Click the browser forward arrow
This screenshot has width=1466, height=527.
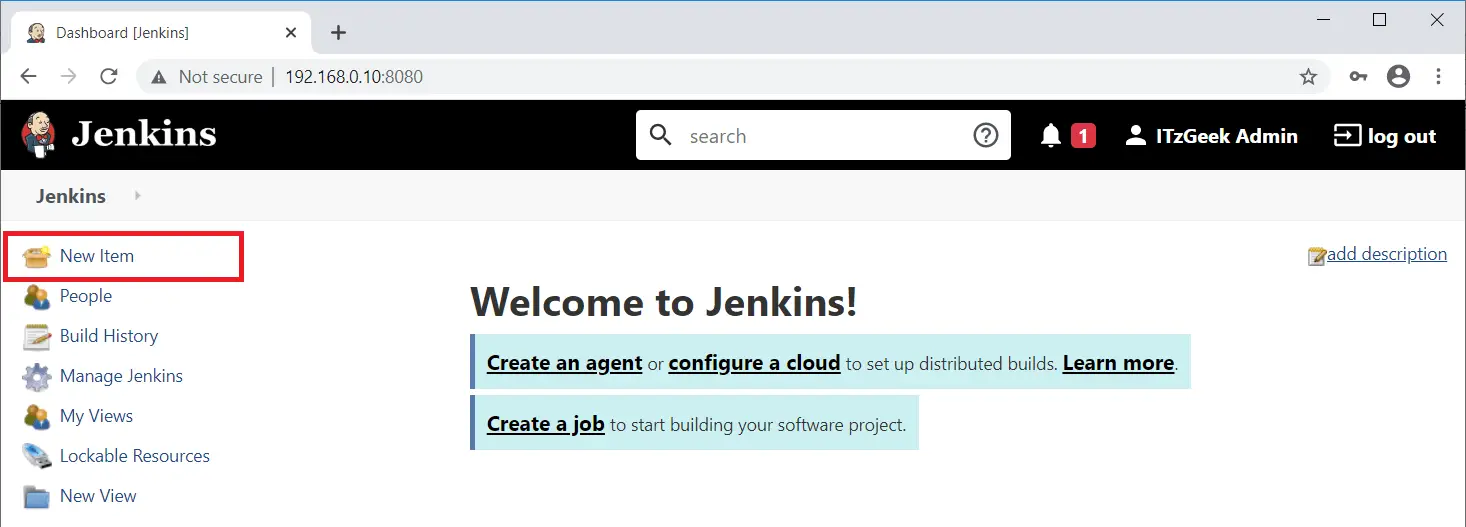coord(68,77)
